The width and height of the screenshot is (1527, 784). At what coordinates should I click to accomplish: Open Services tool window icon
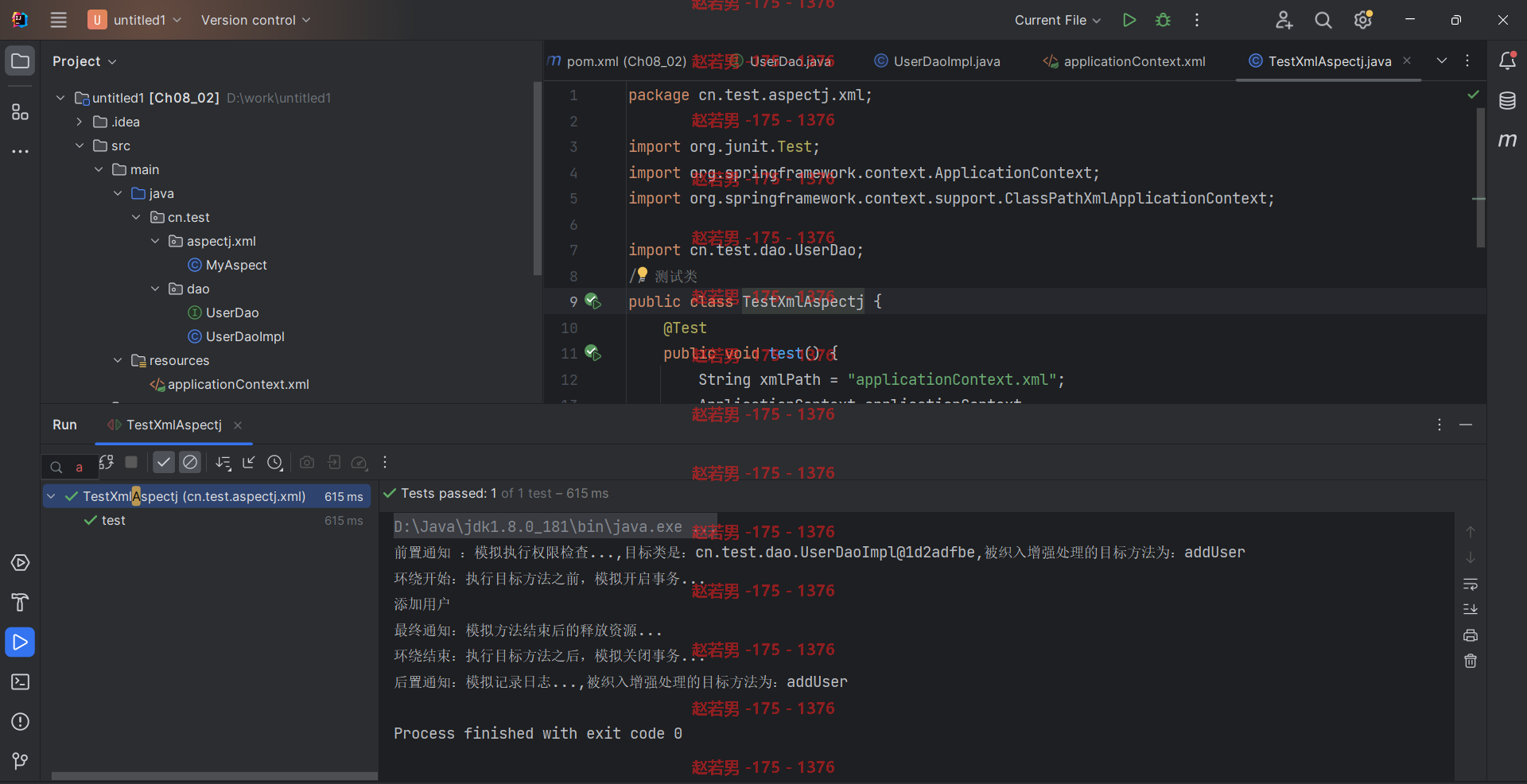click(x=20, y=563)
